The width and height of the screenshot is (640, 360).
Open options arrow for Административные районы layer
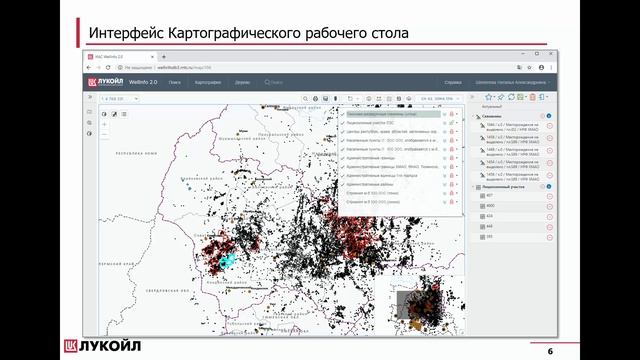457,184
